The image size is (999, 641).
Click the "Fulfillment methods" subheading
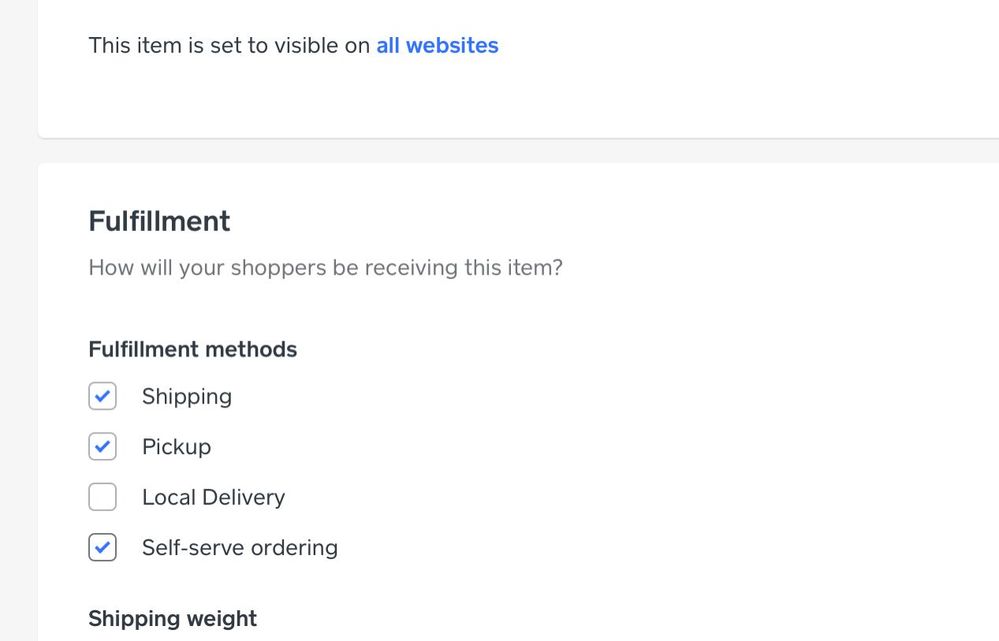tap(193, 349)
